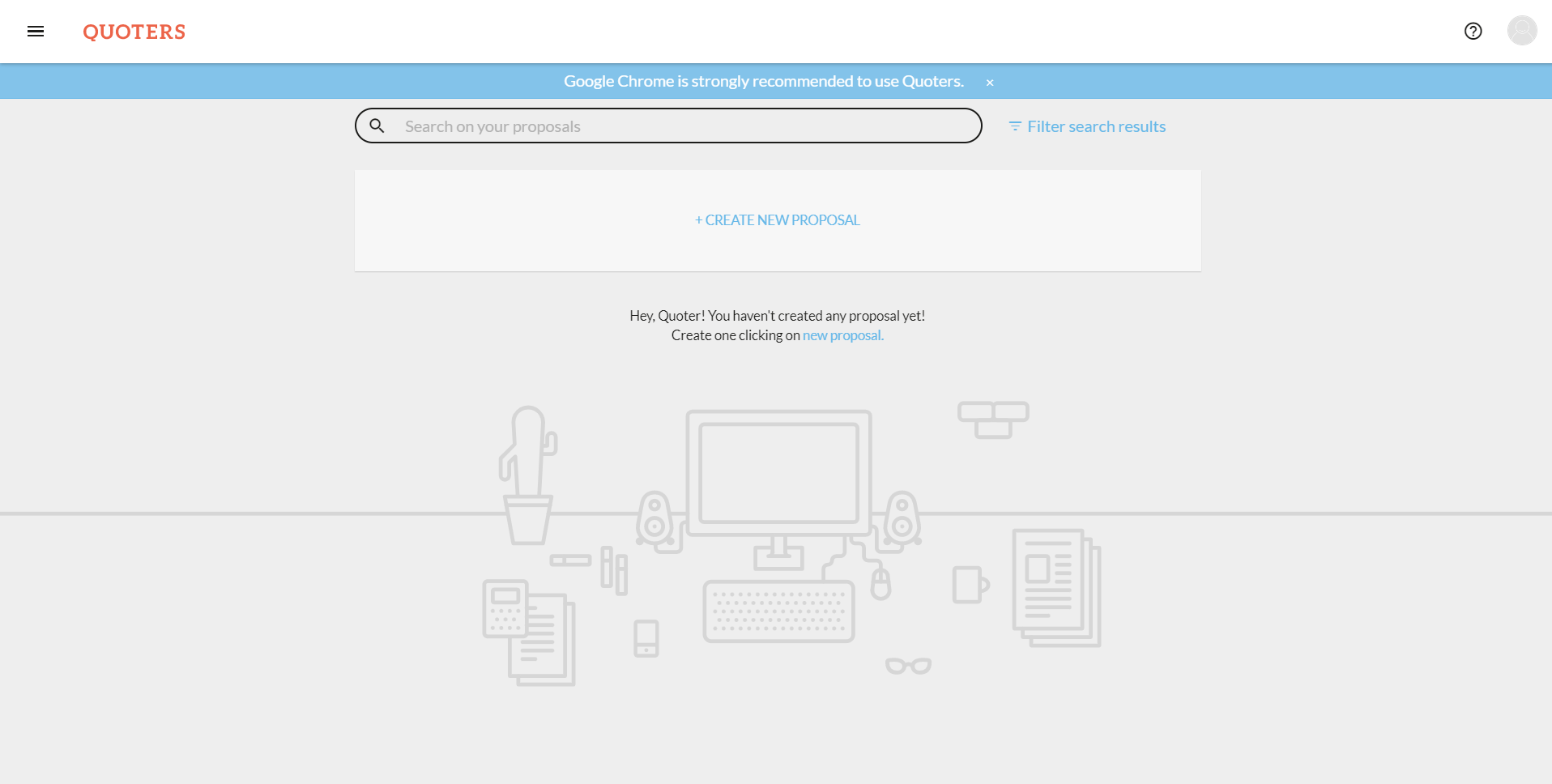Click the Google Chrome recommendation text
This screenshot has height=784, width=1552.
[x=763, y=81]
